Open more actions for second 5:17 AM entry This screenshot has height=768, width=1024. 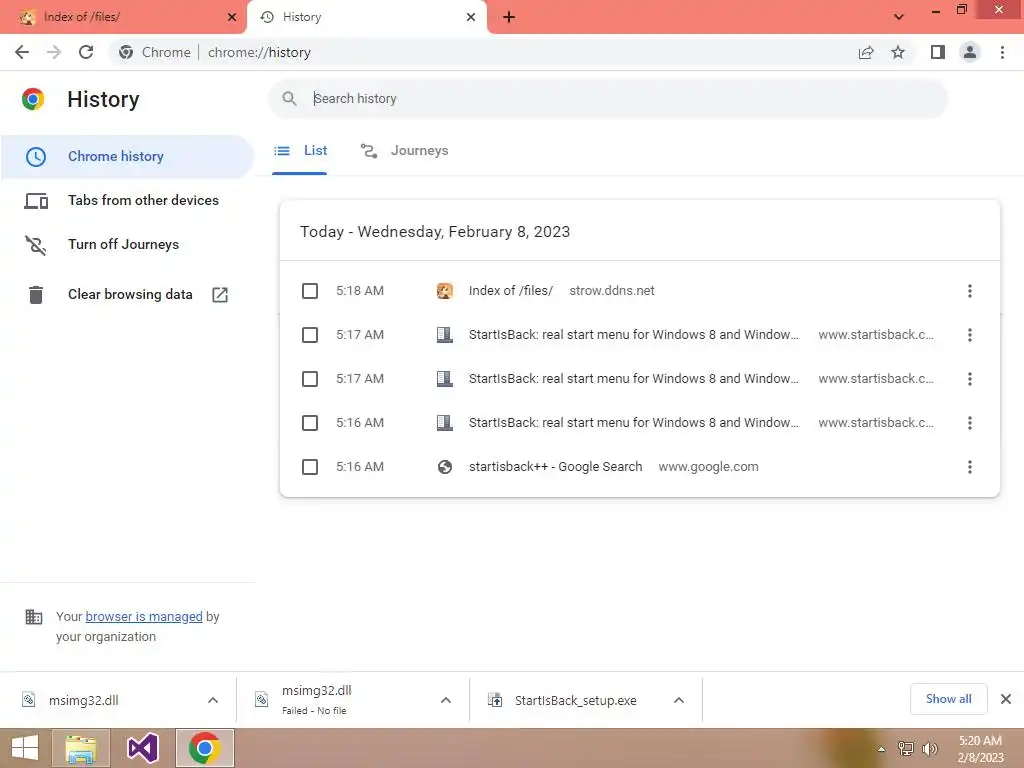point(970,379)
